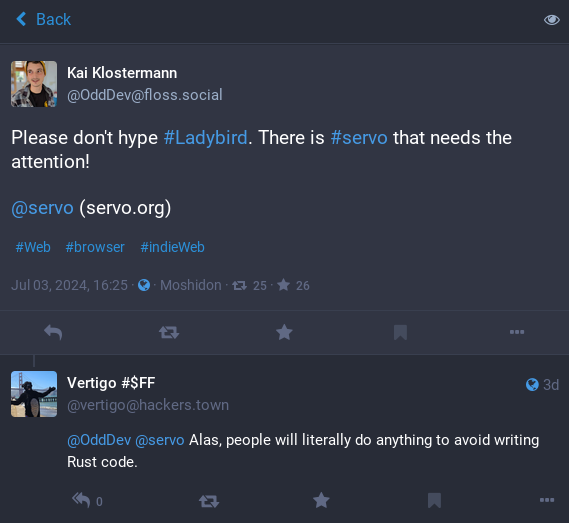Boost Kai Klostermann's post
Viewport: 569px width, 523px height.
(169, 332)
